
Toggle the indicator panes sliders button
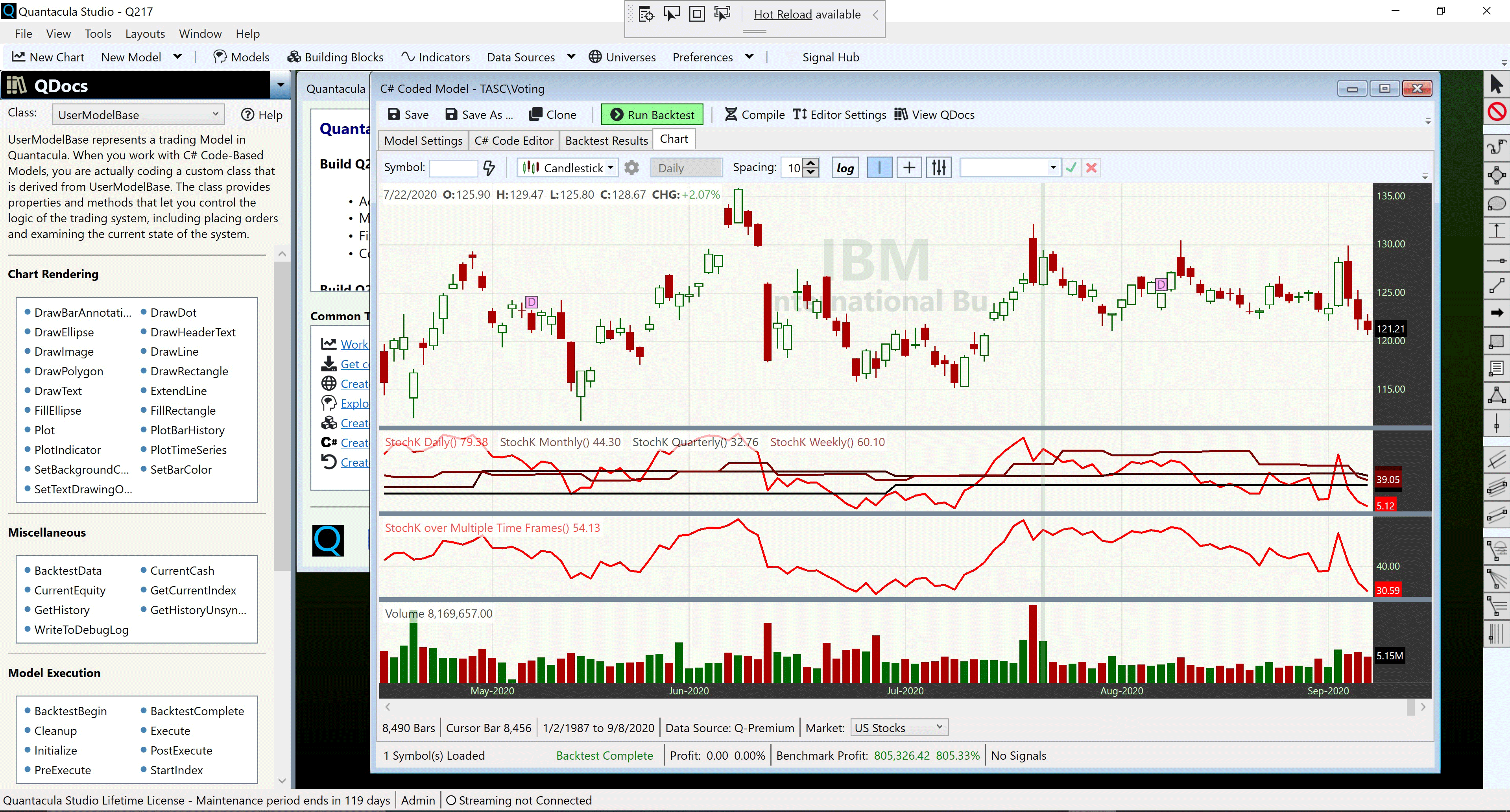[938, 168]
